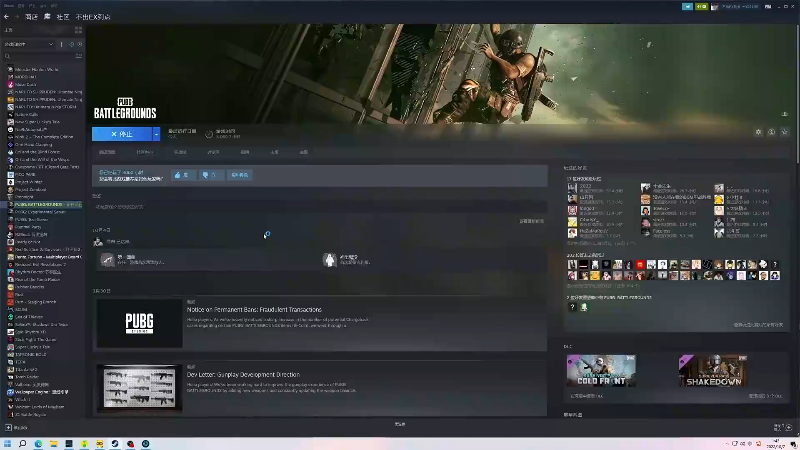Stop PUBG with the blue 停止 button
This screenshot has height=450, width=800.
click(x=122, y=134)
